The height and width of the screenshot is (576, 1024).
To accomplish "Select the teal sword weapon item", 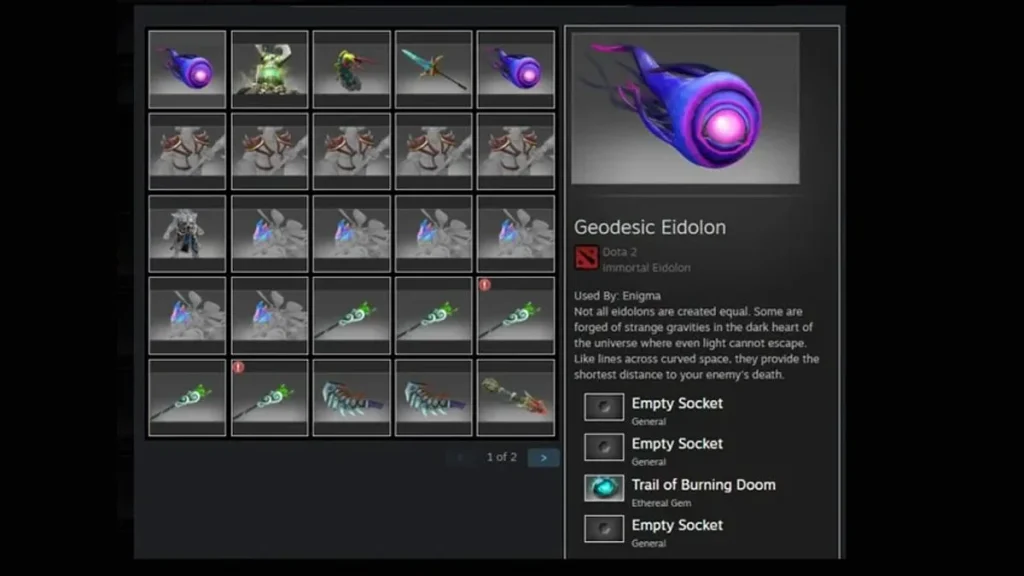I will pyautogui.click(x=433, y=69).
